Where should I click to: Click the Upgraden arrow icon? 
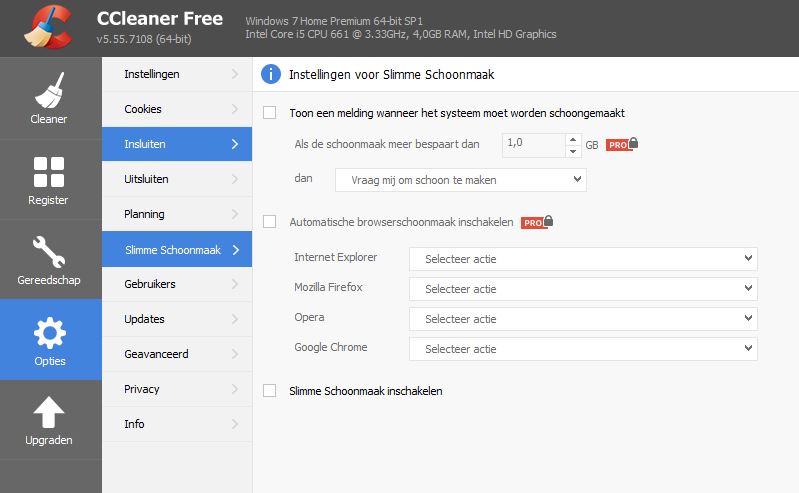coord(49,420)
